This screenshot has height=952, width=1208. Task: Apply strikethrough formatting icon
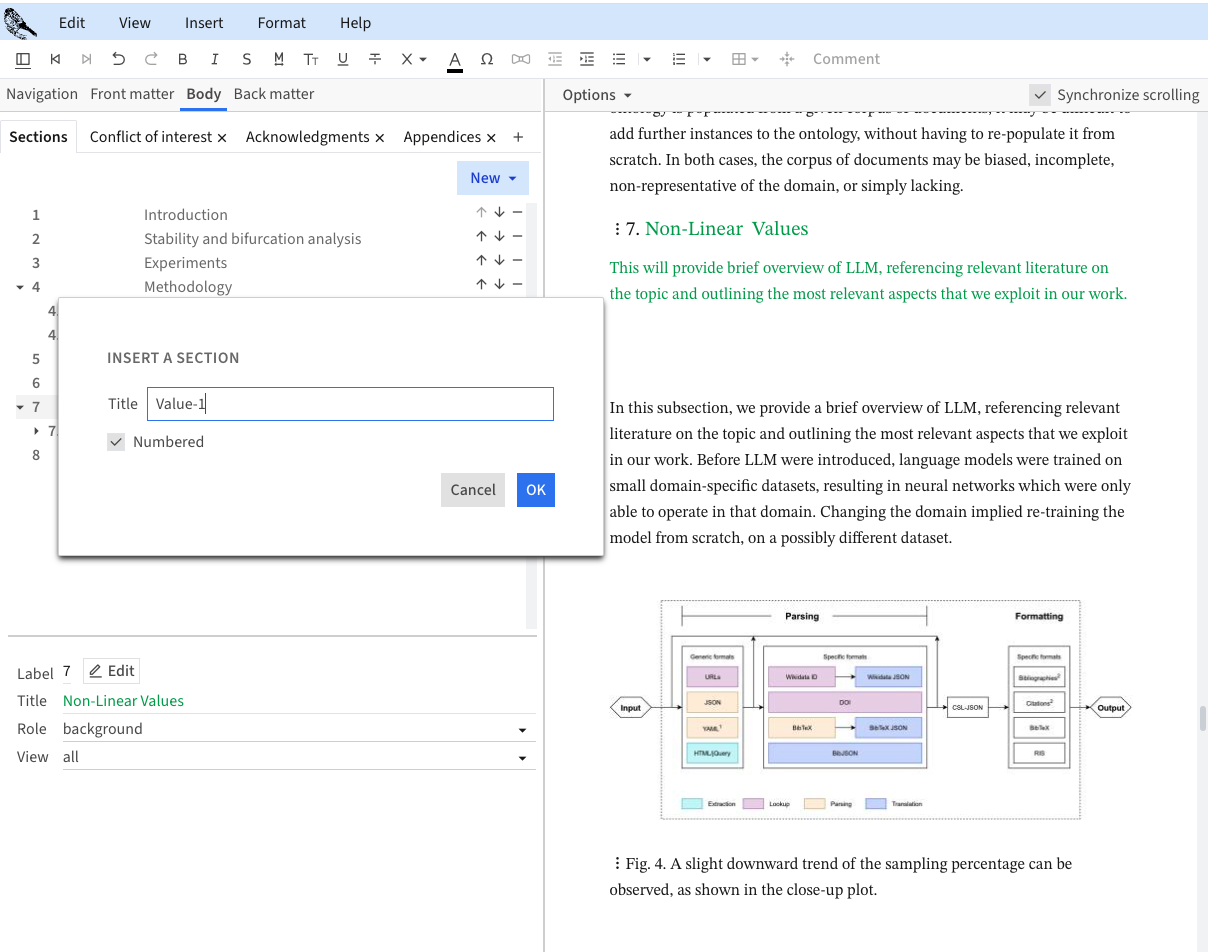[x=375, y=59]
